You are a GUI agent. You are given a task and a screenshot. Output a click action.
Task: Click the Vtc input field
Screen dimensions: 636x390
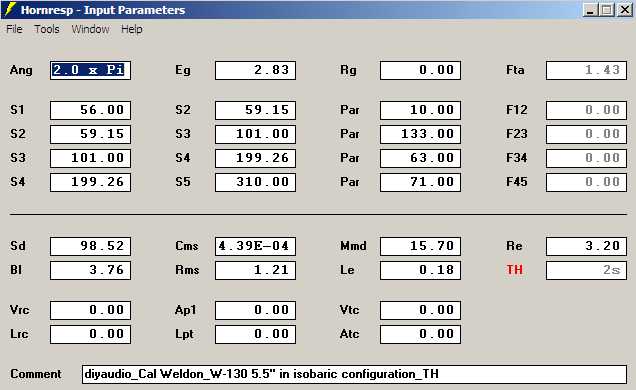(x=421, y=310)
